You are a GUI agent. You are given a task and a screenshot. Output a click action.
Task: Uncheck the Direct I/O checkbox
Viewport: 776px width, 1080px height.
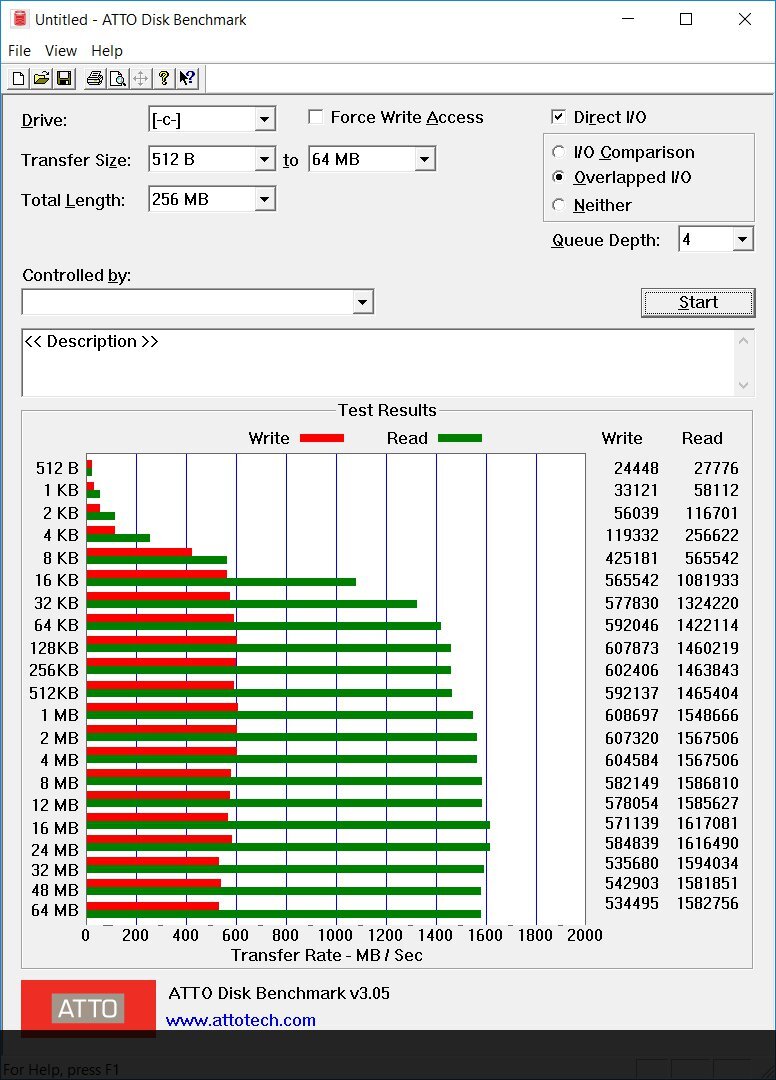click(559, 118)
